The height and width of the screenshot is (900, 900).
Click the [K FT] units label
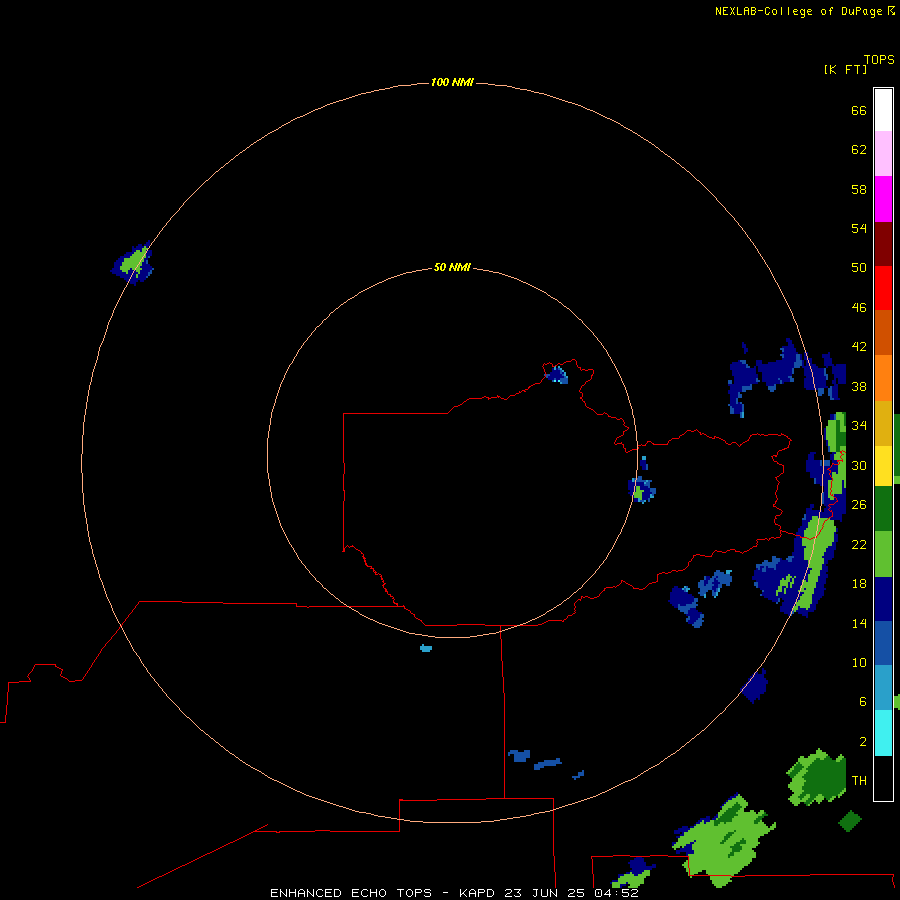tap(845, 69)
